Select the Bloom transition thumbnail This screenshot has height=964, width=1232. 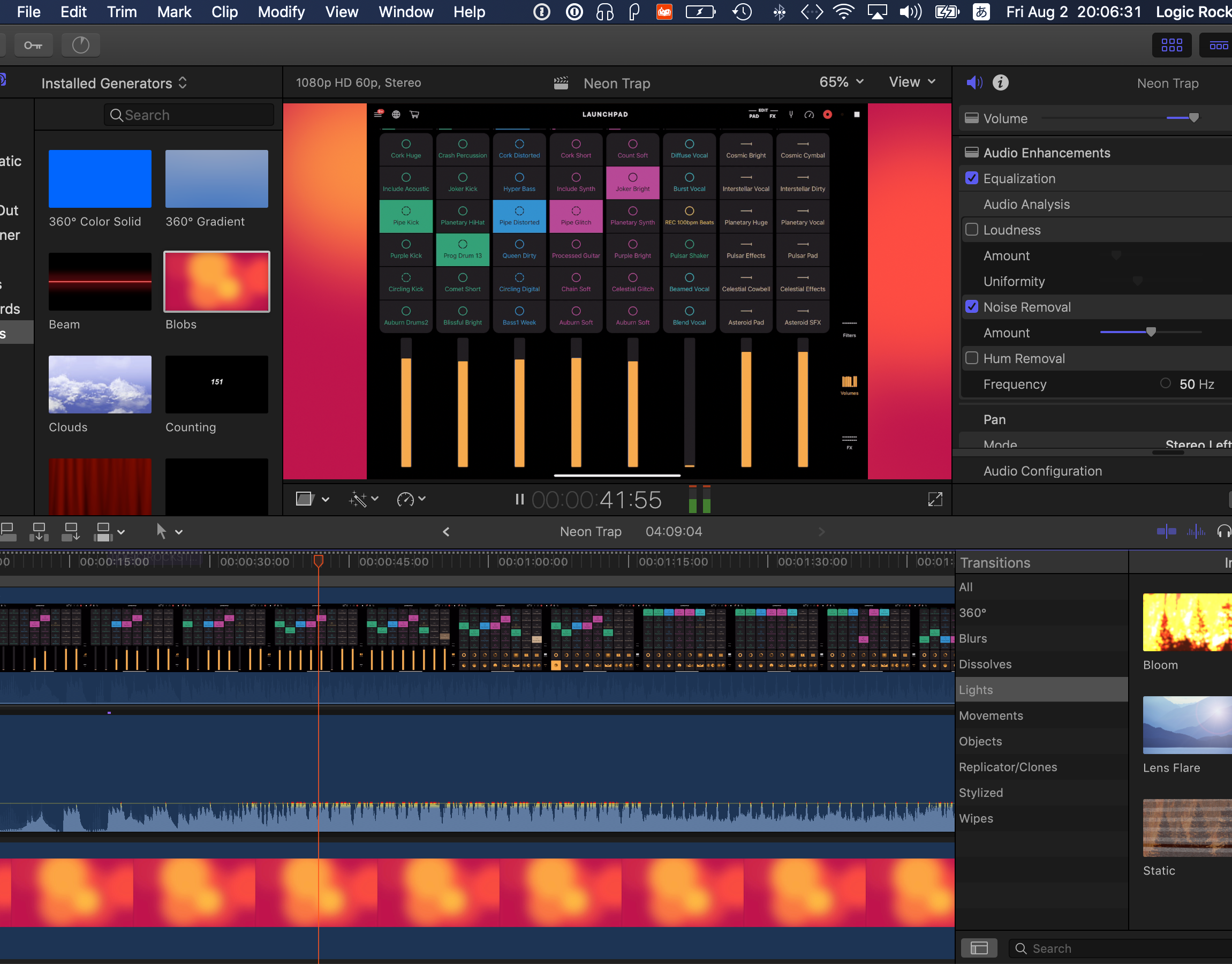pyautogui.click(x=1187, y=622)
